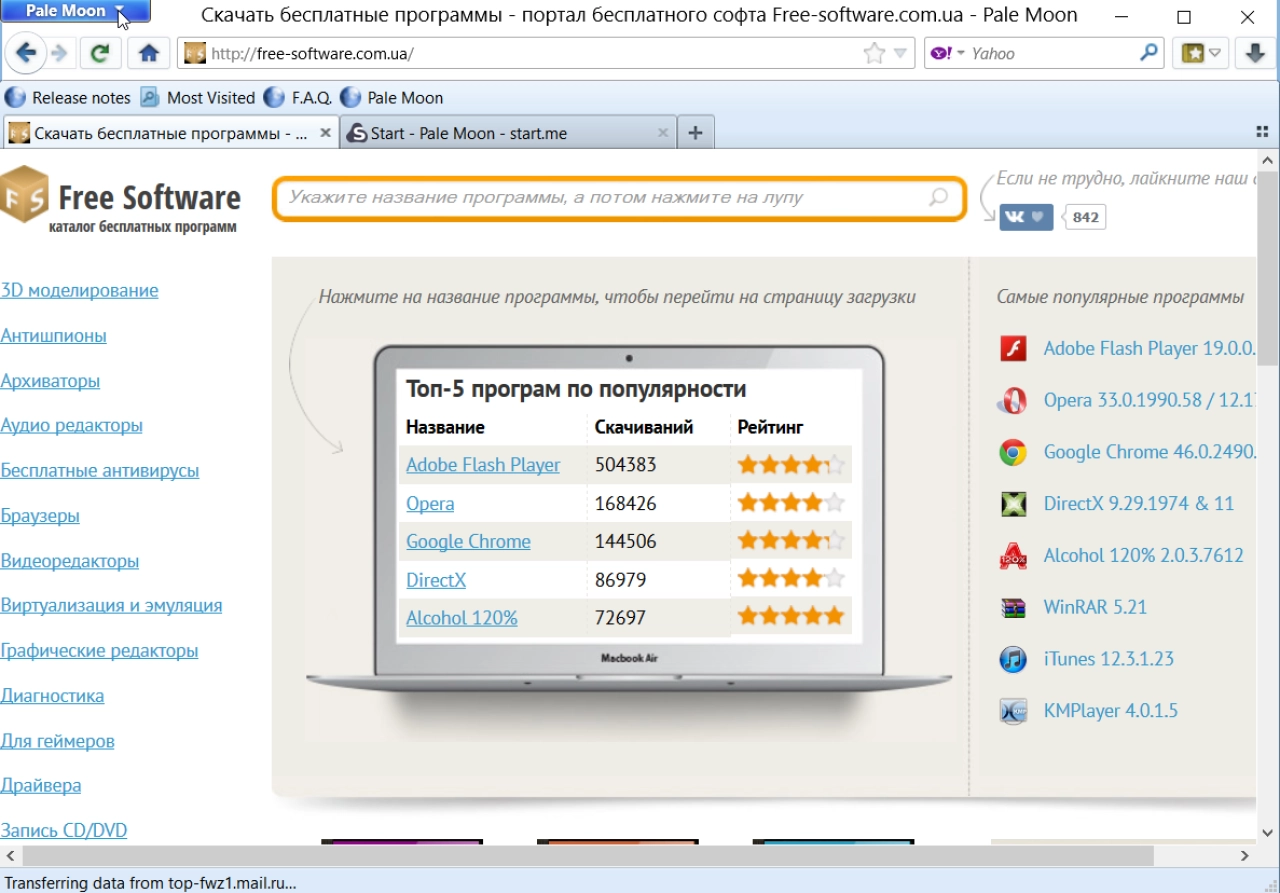
Task: Click the star rating for Alcohol 120%
Action: [791, 616]
